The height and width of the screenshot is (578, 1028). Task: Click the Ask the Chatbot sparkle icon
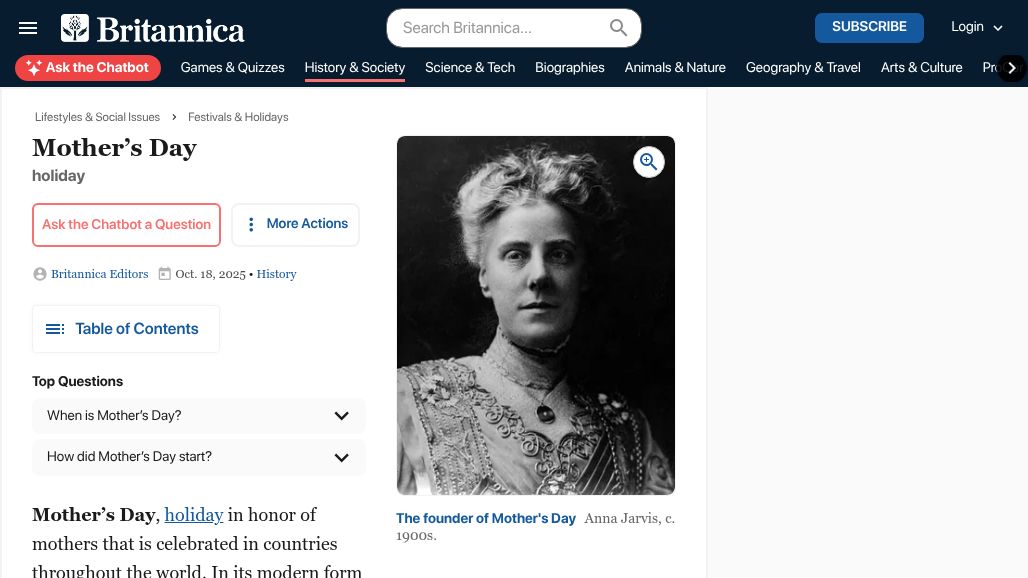[33, 68]
